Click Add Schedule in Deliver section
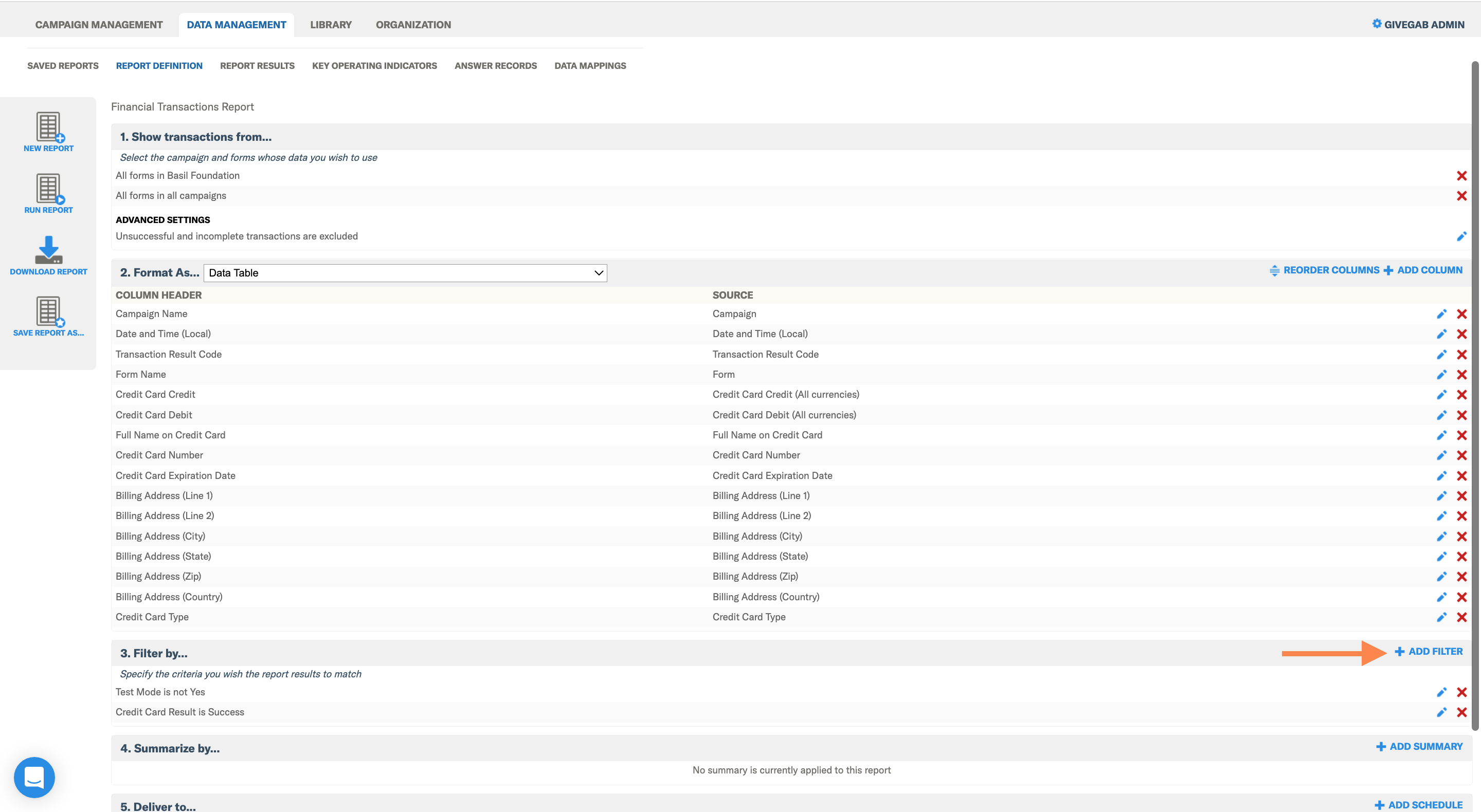The width and height of the screenshot is (1481, 812). pos(1418,805)
